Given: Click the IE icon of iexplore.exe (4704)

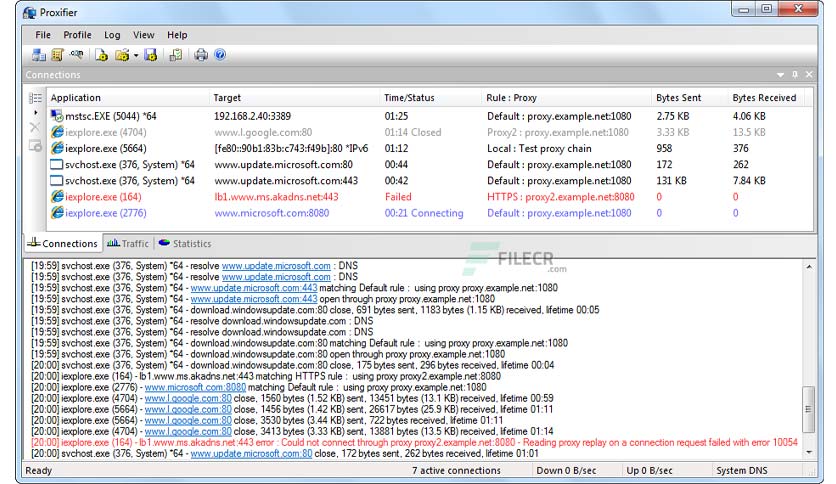Looking at the screenshot, I should click(x=57, y=132).
